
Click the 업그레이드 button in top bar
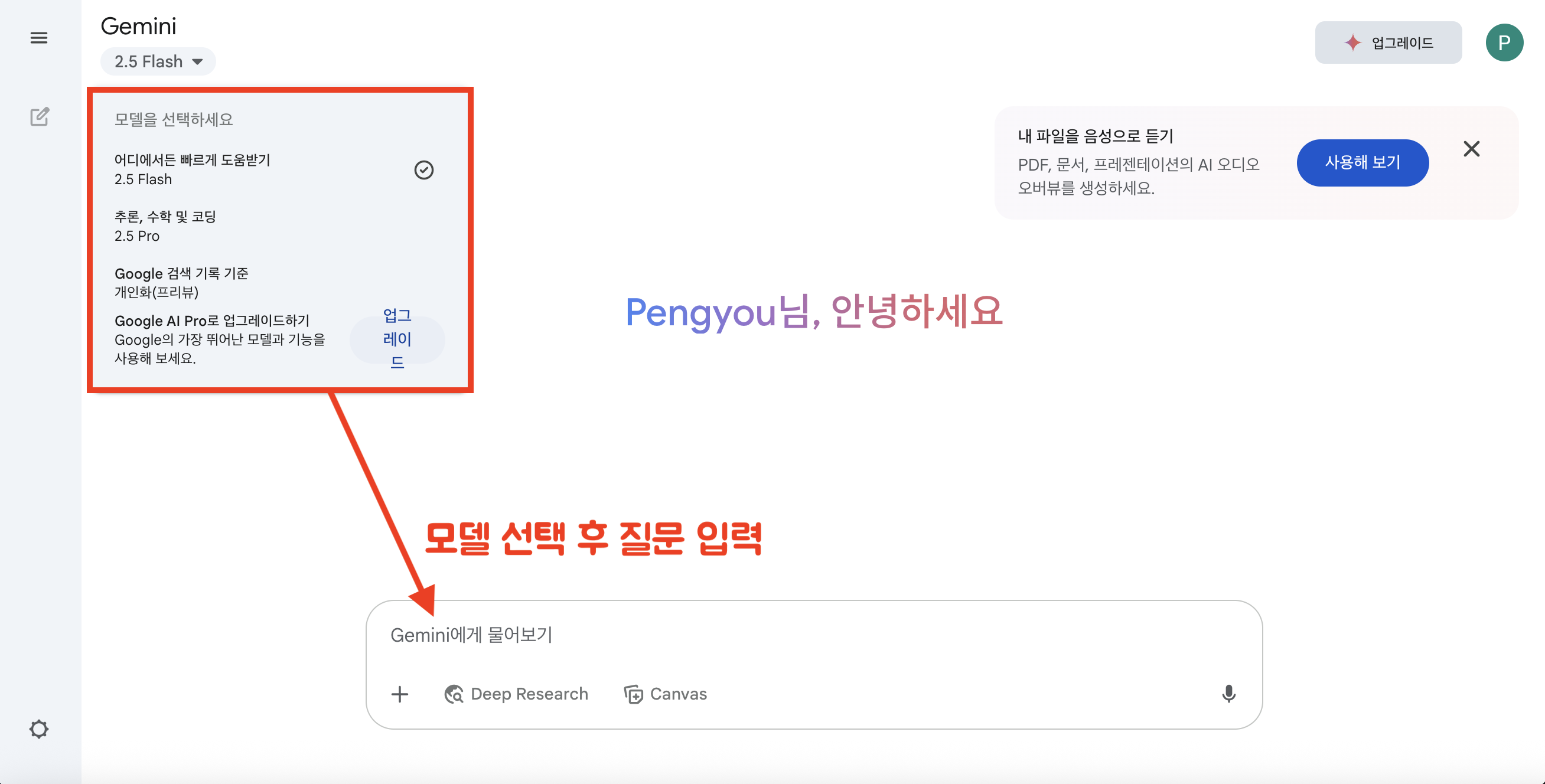click(1388, 43)
